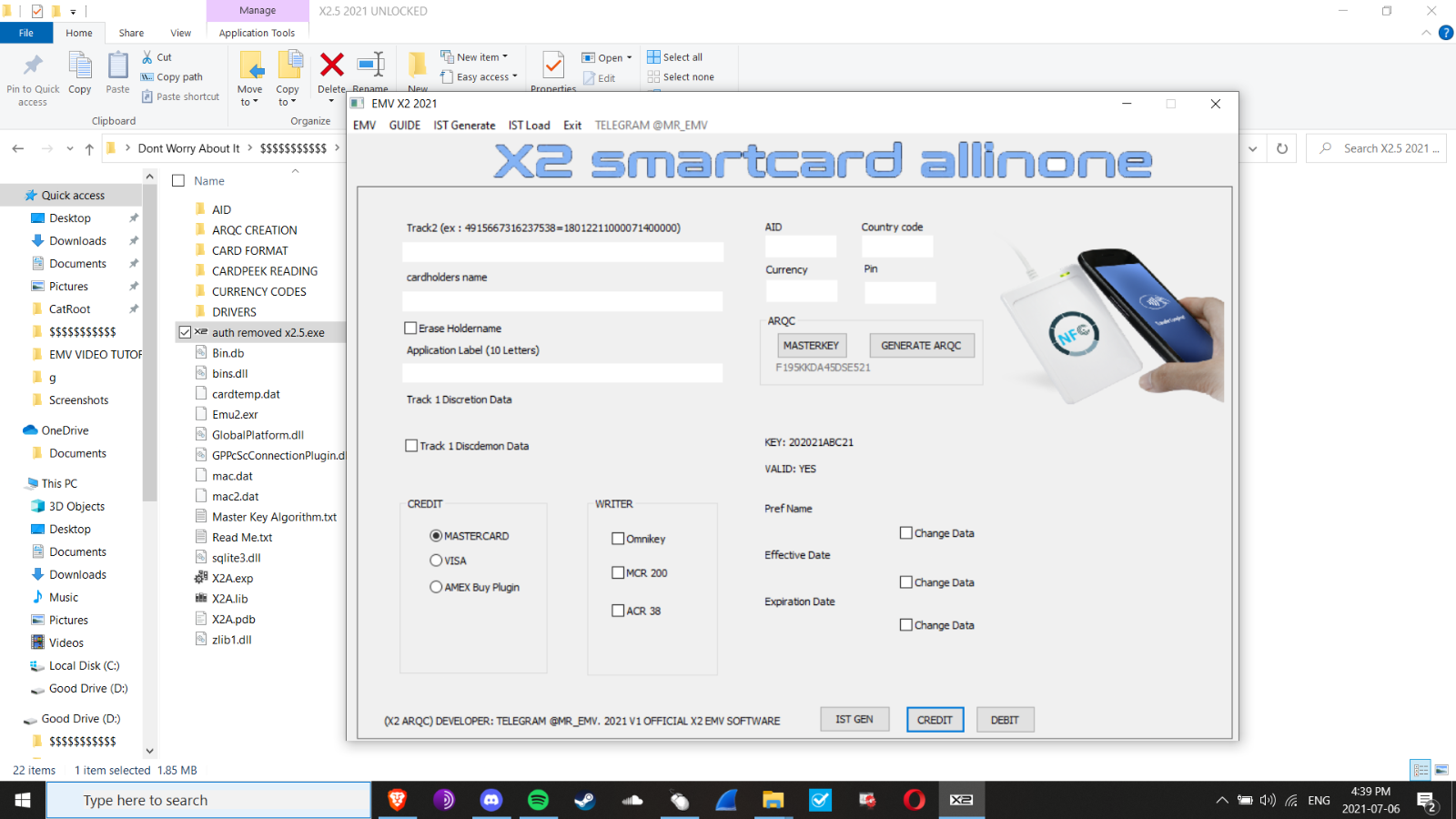
Task: Click the DEBIT button
Action: click(1005, 720)
